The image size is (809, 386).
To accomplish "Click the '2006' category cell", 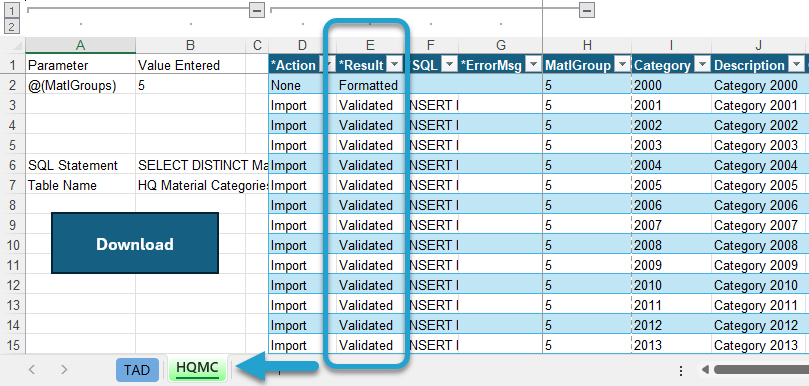I will coord(671,205).
